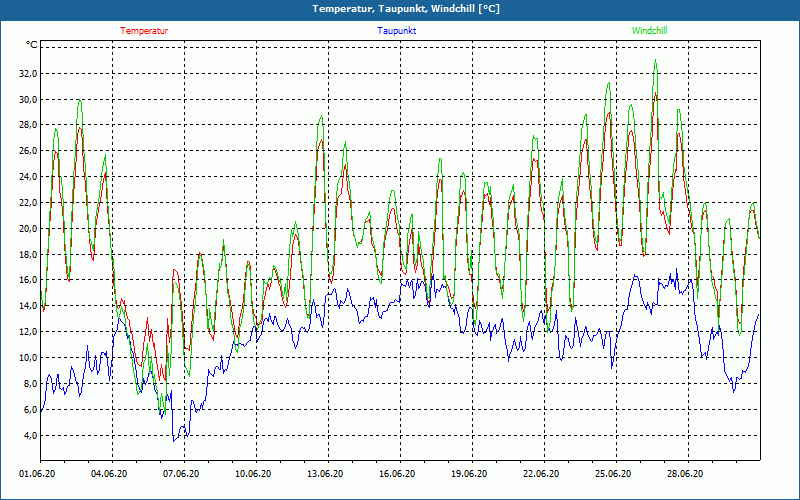The height and width of the screenshot is (500, 800).
Task: Click the chart title Temperatur, Taupunkt, Windchill
Action: click(x=406, y=9)
